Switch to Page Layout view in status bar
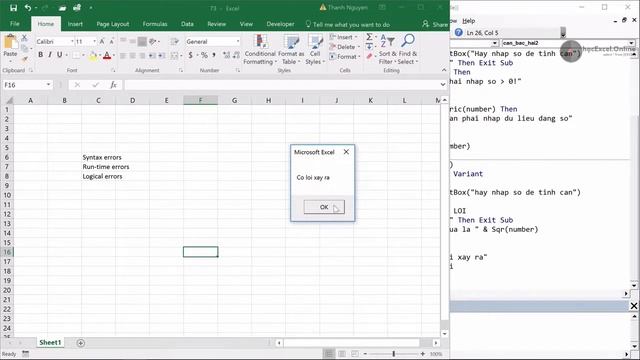Viewport: 640px width, 360px height. pyautogui.click(x=342, y=353)
